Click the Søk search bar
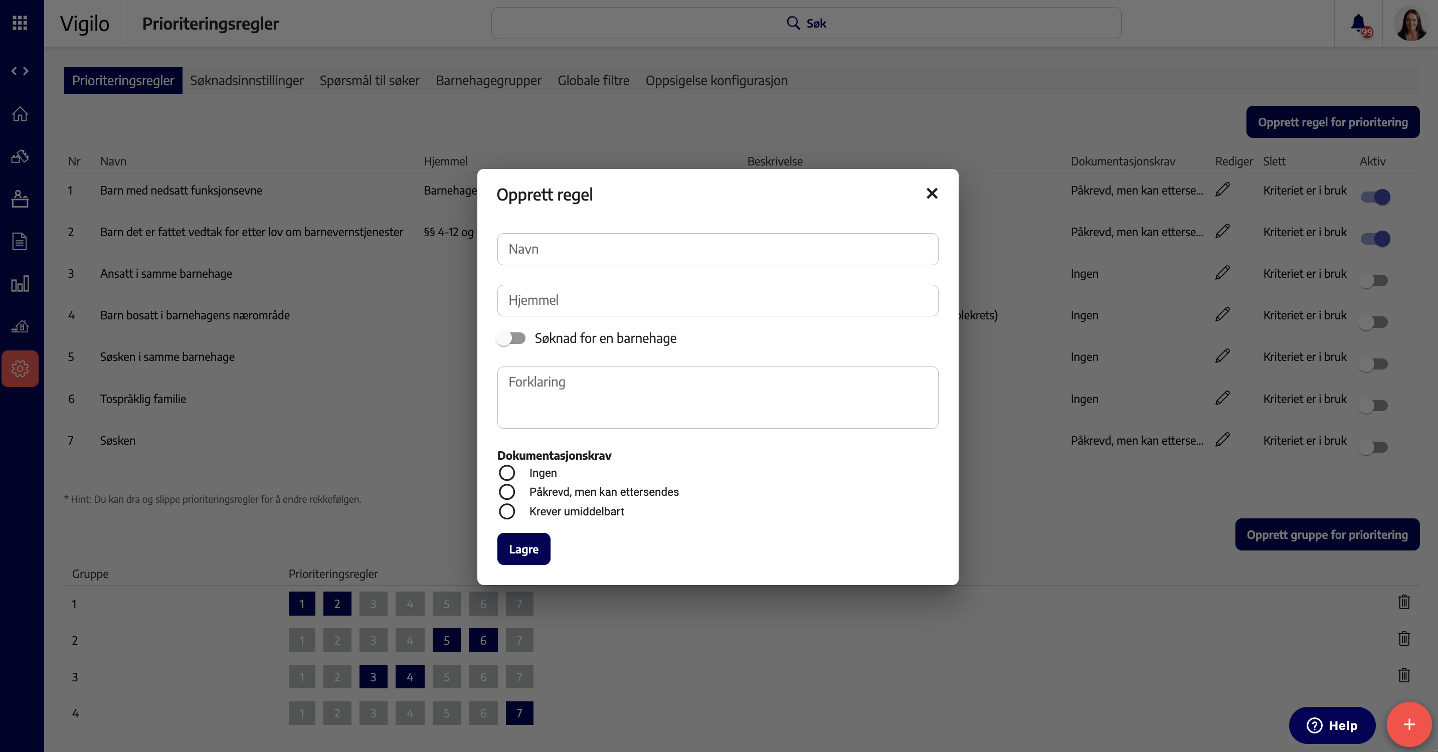Screen dimensions: 1438x752 coord(806,23)
